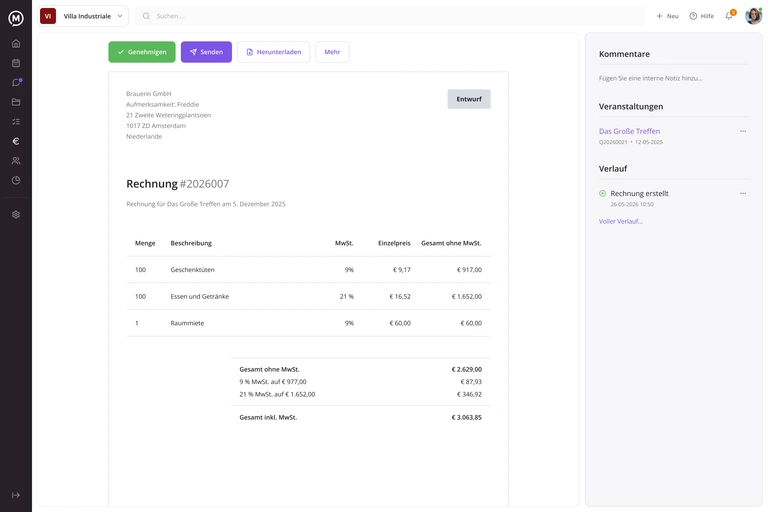Click the search magnifier icon

pos(146,16)
